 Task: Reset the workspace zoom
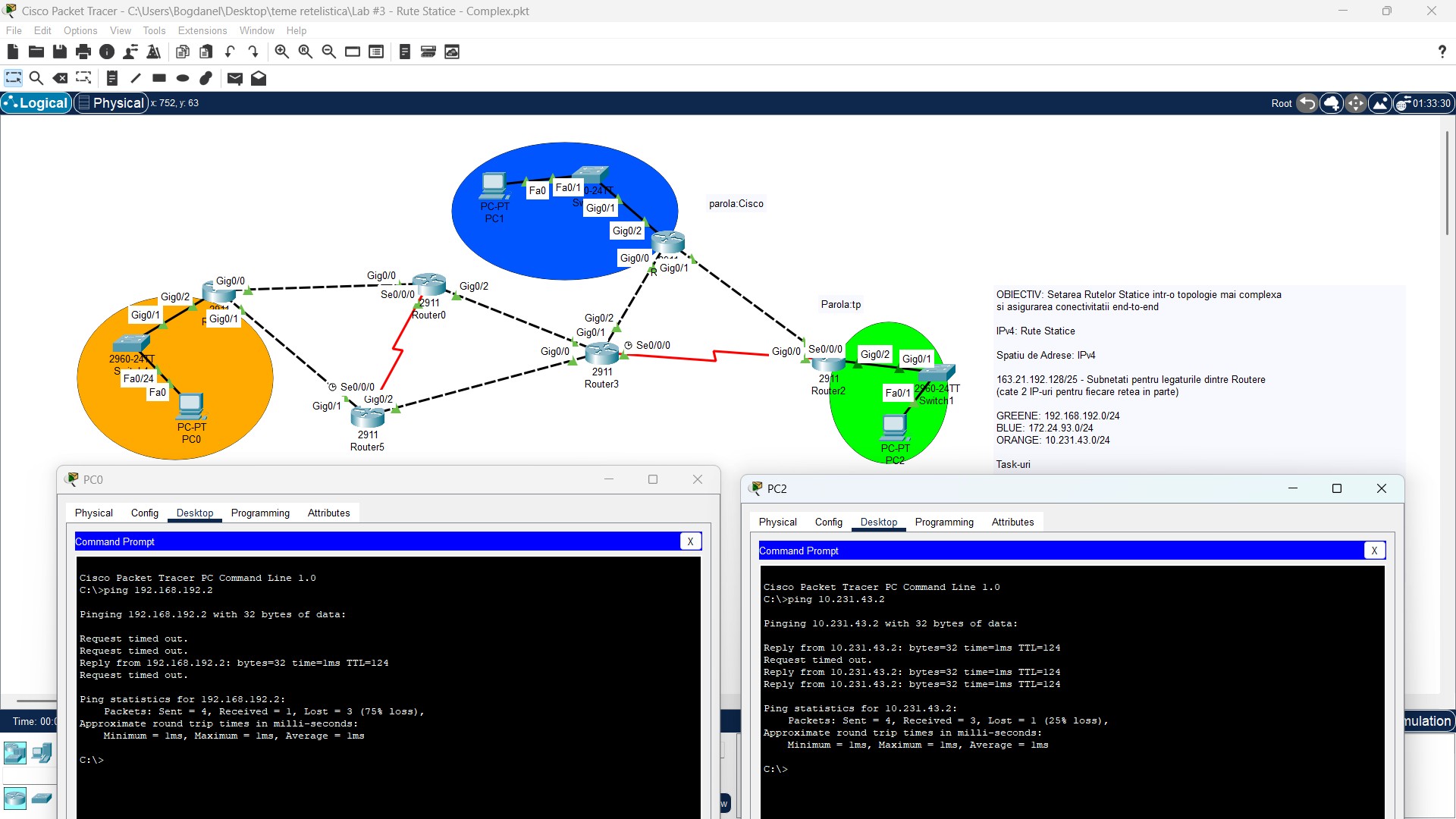click(305, 52)
